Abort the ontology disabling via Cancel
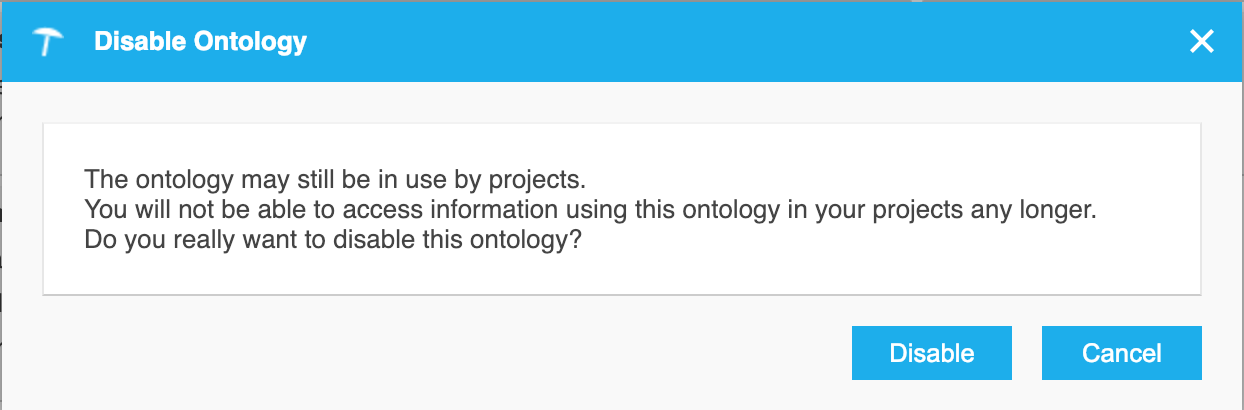This screenshot has width=1244, height=410. tap(1121, 353)
